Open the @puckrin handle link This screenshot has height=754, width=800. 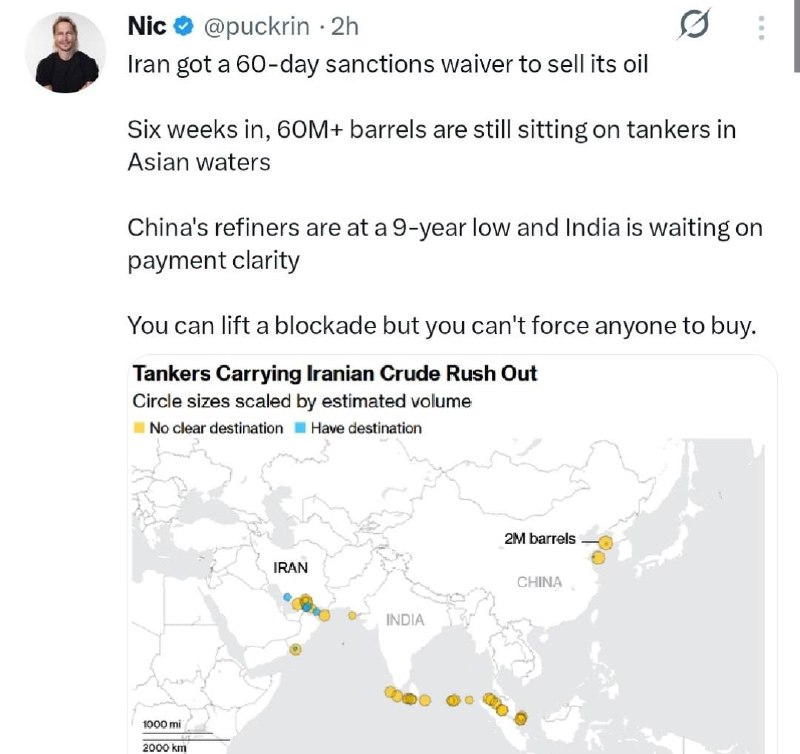(x=257, y=26)
